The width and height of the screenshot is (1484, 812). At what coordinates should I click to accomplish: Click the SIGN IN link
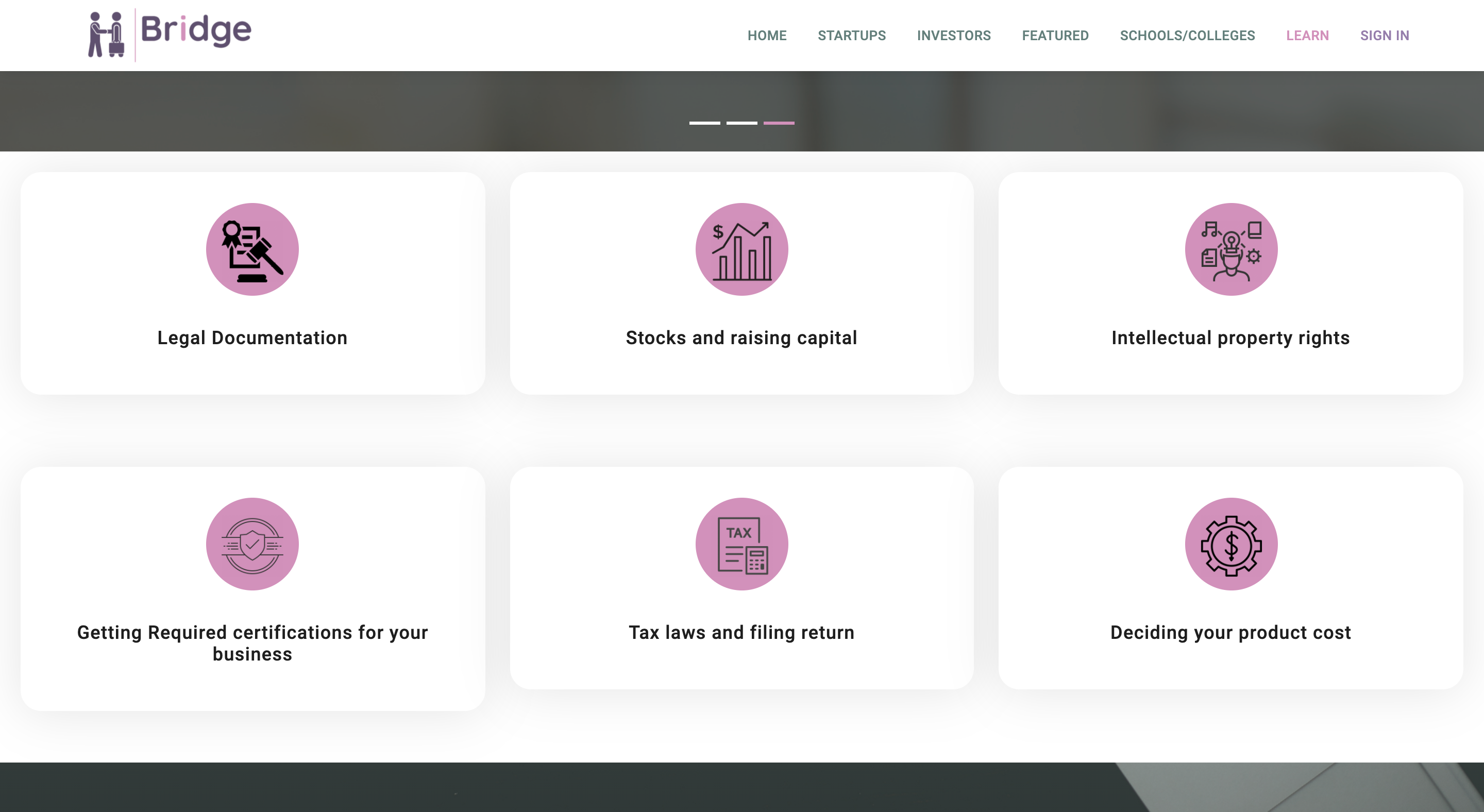tap(1385, 36)
